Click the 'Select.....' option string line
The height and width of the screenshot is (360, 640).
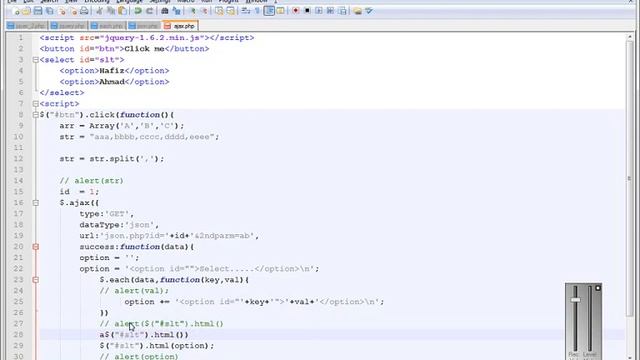(x=199, y=269)
